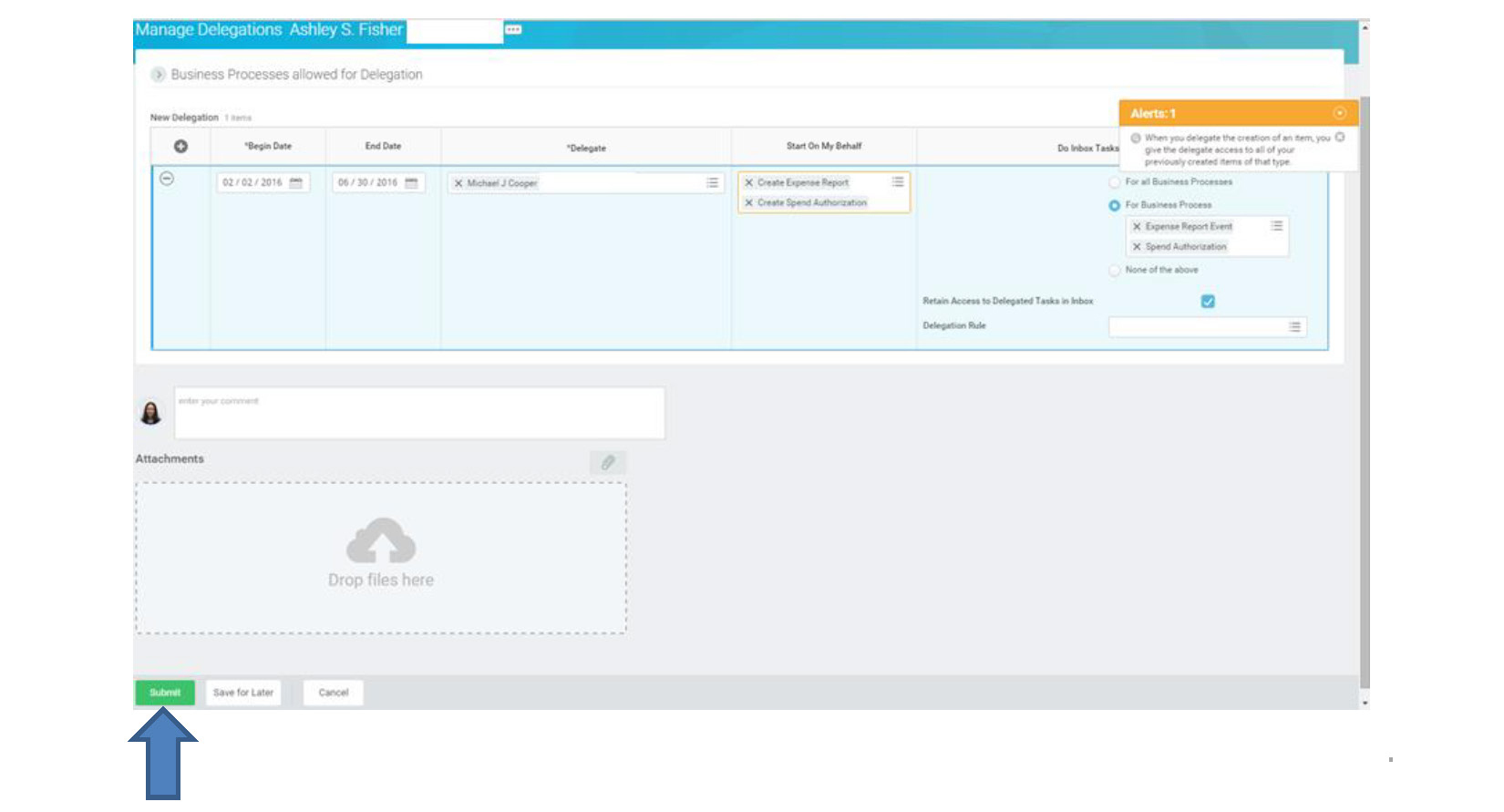The image size is (1504, 812).
Task: Open the Begin Date calendar picker
Action: tap(296, 183)
